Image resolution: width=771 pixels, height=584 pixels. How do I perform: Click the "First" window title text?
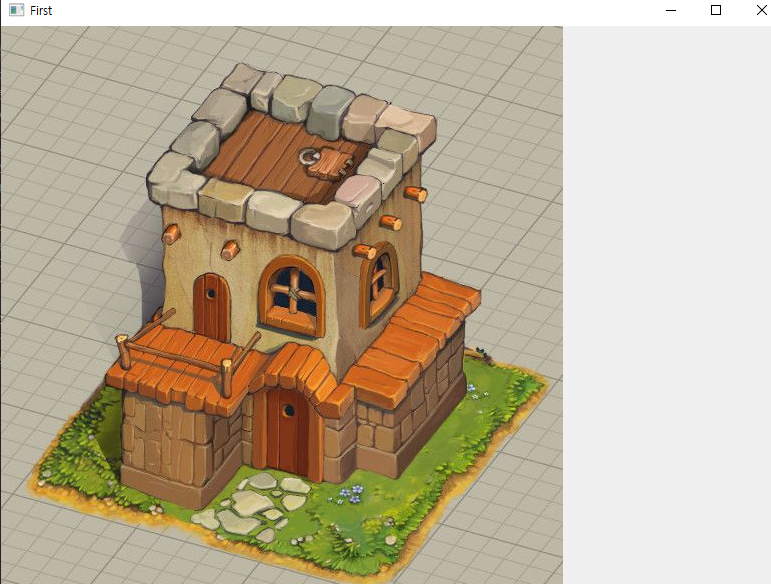41,11
